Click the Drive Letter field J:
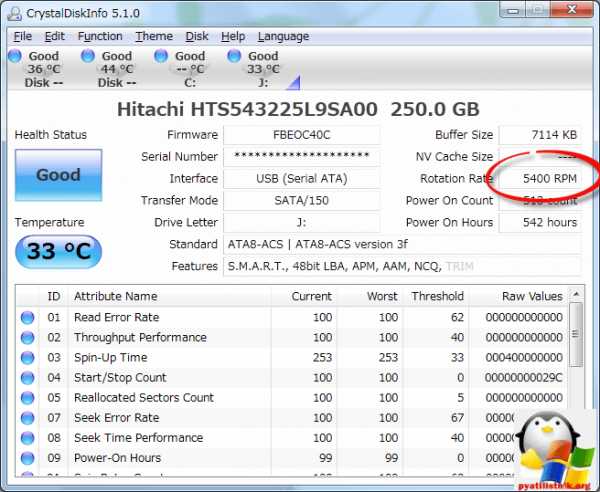Screen dimensions: 600x492 302,222
